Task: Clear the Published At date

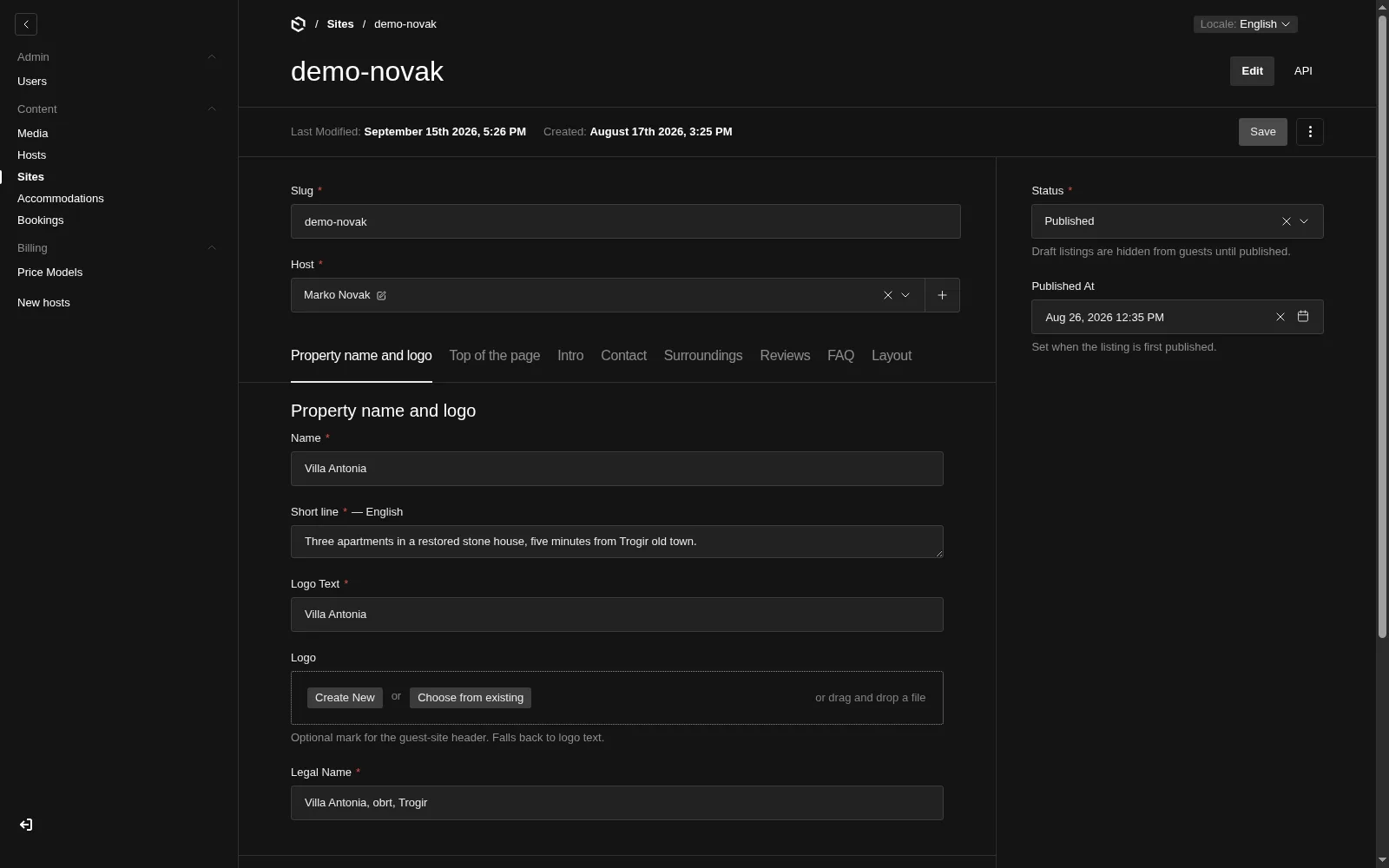Action: click(1280, 317)
